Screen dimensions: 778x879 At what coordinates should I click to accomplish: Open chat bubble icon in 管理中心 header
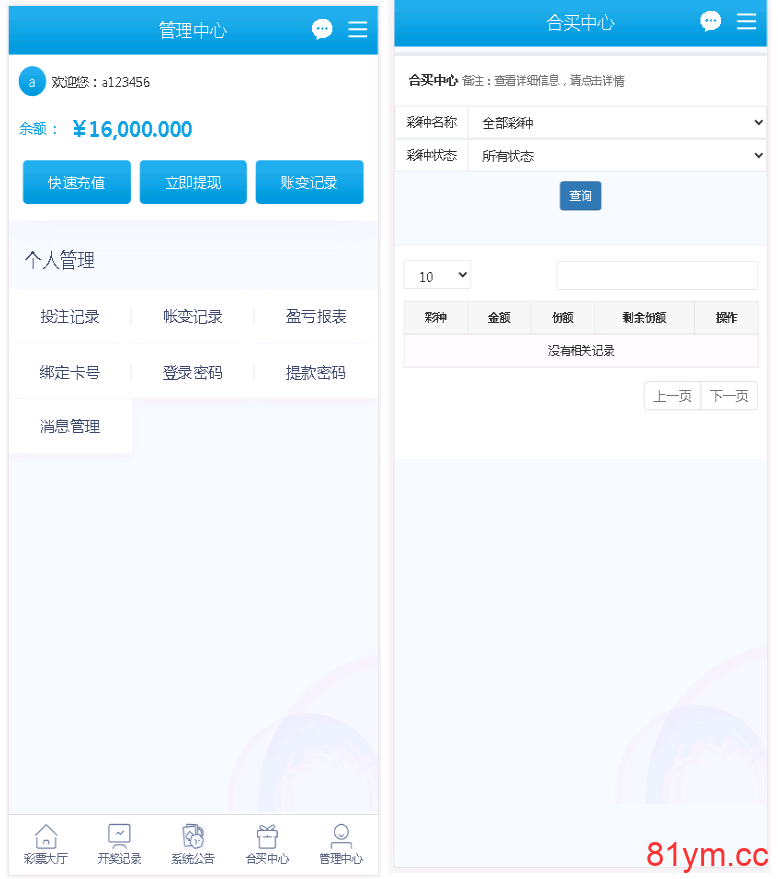322,29
